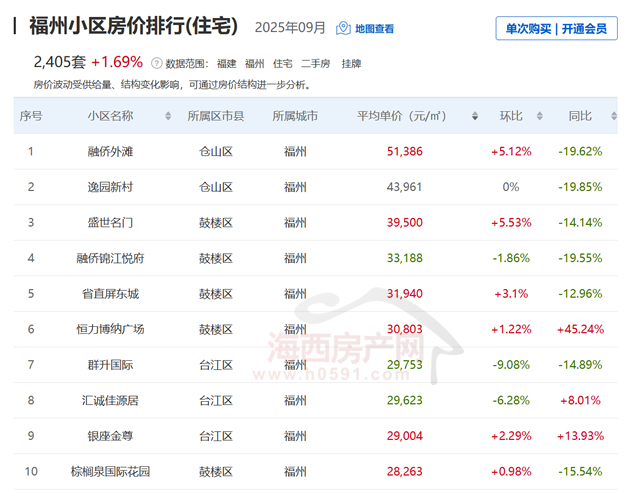Viewport: 640px width, 500px height.
Task: Open 融侨外滩 community details
Action: 110,152
